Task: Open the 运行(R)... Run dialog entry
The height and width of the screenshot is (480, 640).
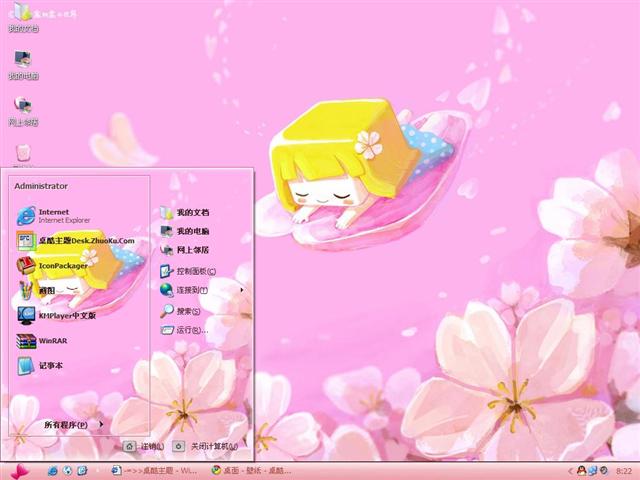Action: click(184, 330)
